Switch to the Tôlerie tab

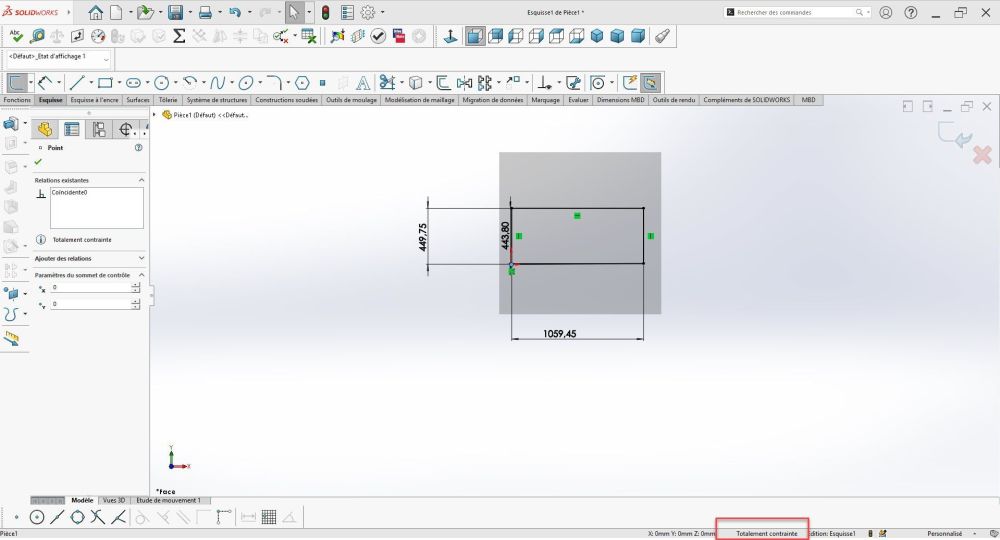point(168,100)
